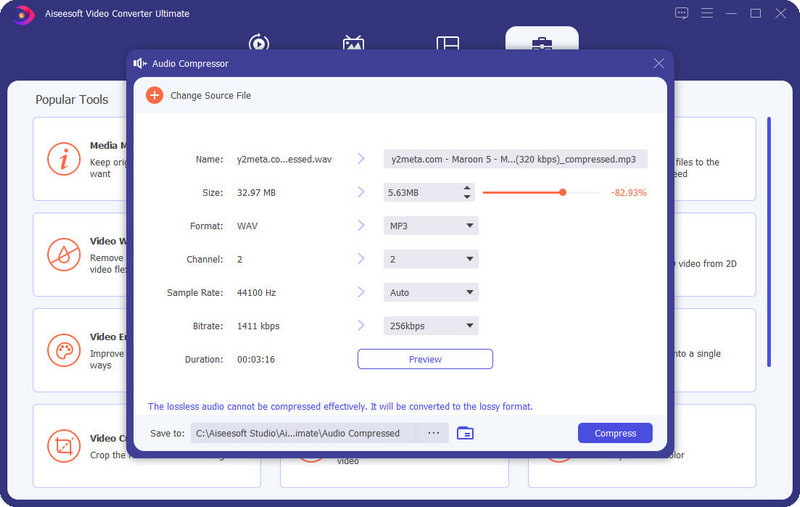Open the hamburger menu in title bar

click(707, 13)
